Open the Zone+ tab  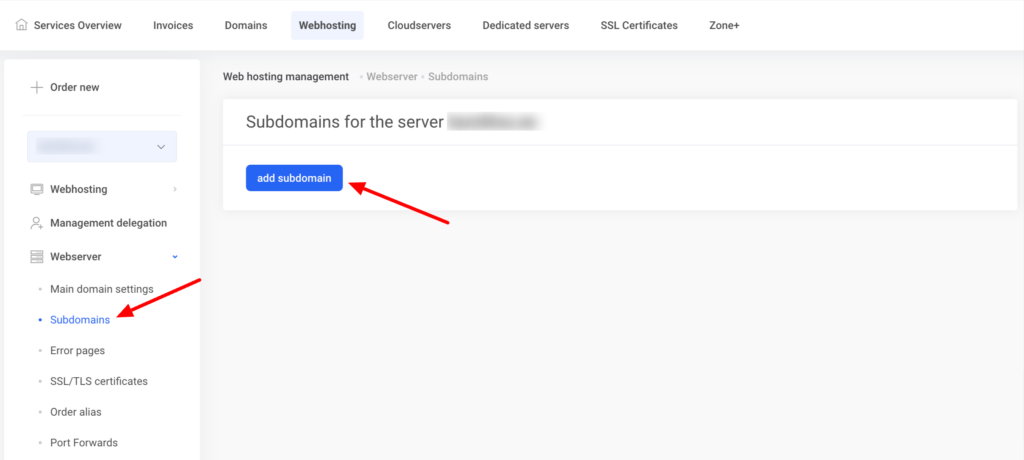coord(724,25)
